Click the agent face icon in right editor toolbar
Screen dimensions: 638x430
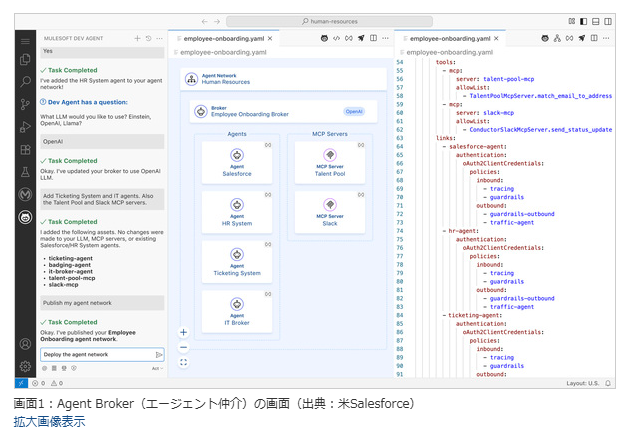(545, 38)
